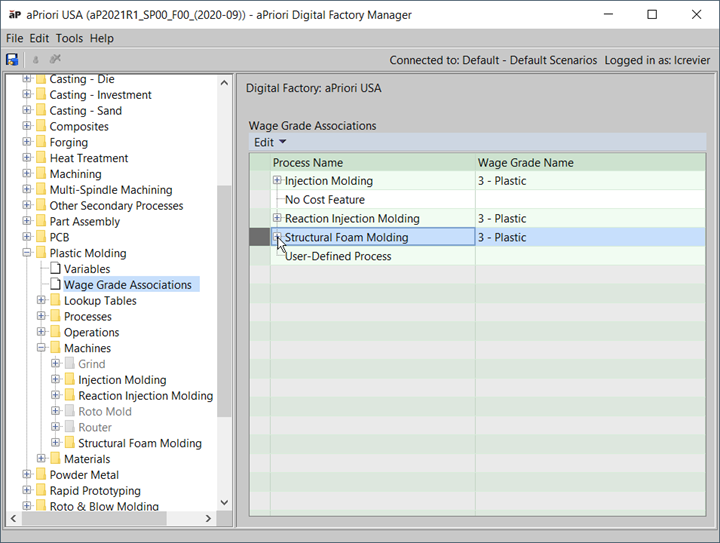Click Structural Foam Molding's 3 - Plastic cell
The height and width of the screenshot is (543, 720).
pyautogui.click(x=591, y=237)
